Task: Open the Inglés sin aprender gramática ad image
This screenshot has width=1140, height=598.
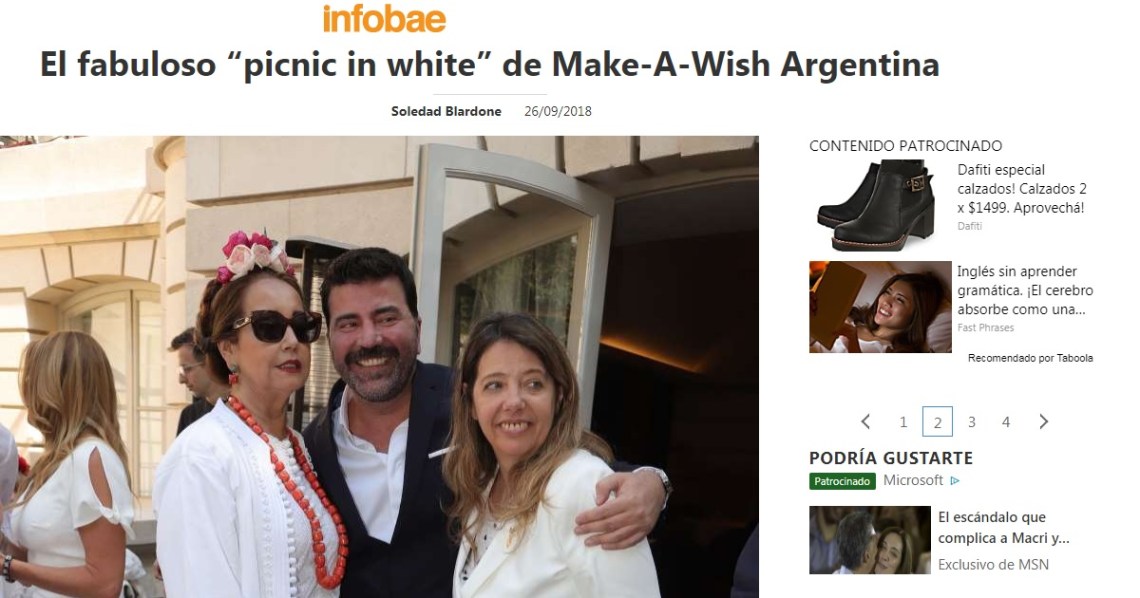Action: click(x=880, y=307)
